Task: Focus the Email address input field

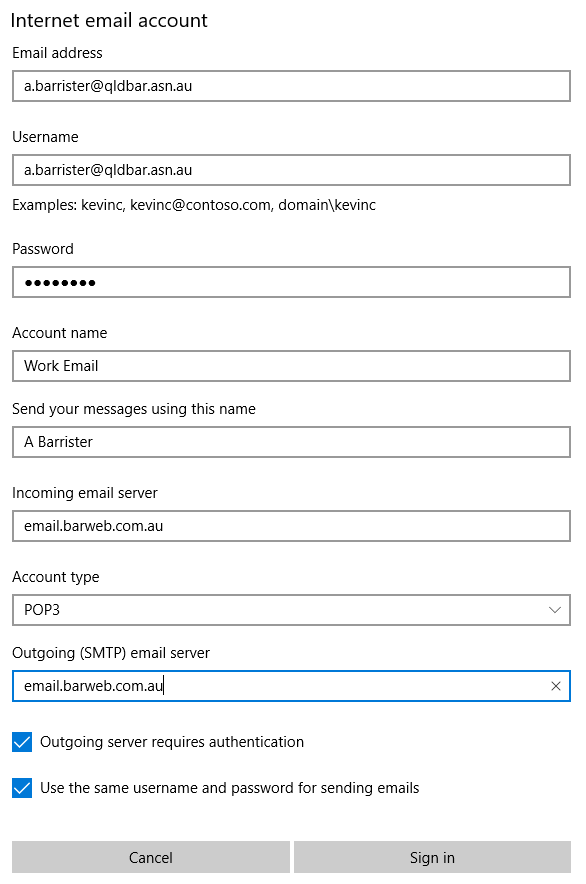Action: (x=291, y=86)
